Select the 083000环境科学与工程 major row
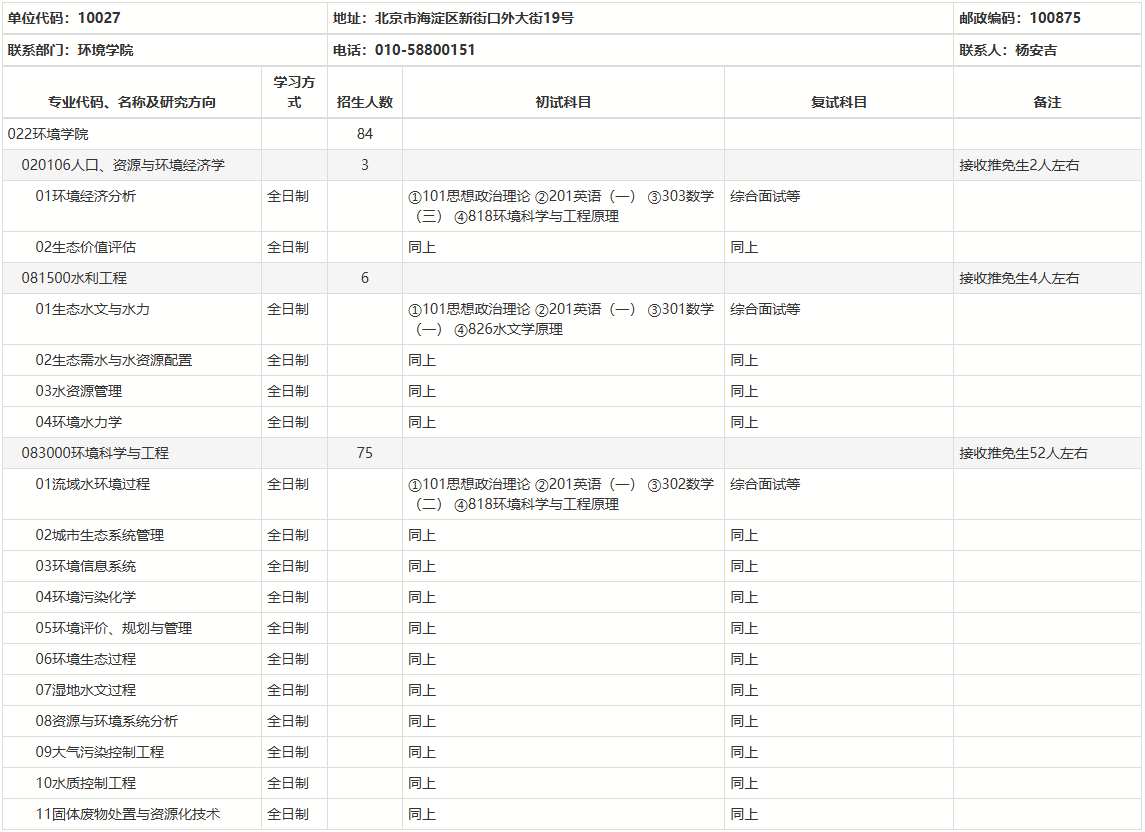 point(95,453)
